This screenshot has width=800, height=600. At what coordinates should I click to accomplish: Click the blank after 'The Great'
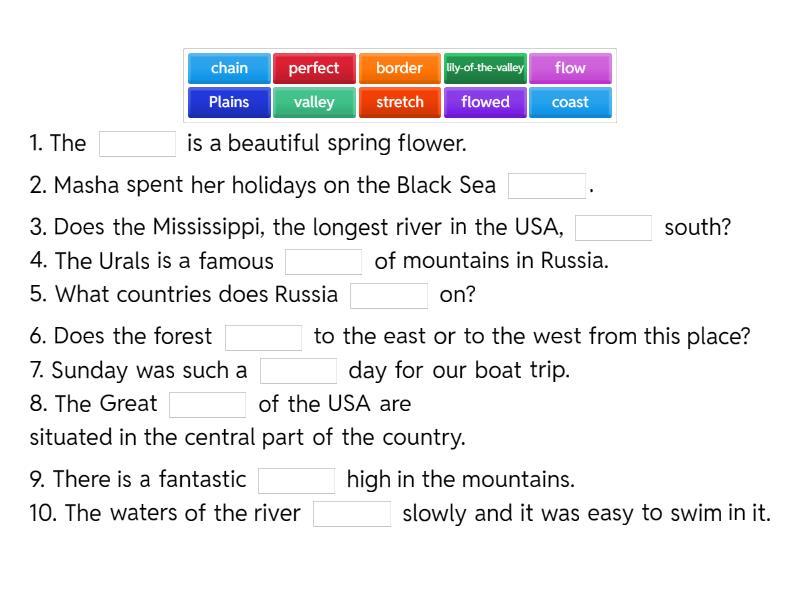(x=208, y=405)
